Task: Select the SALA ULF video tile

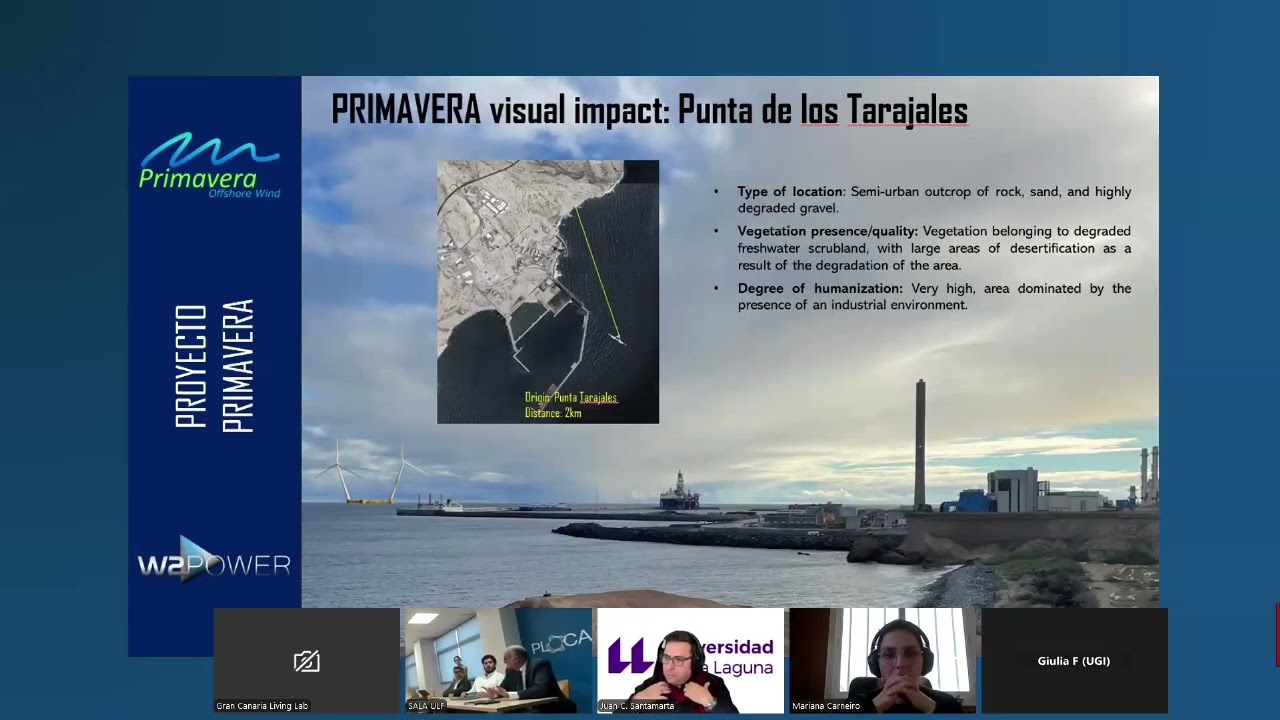Action: coord(498,661)
